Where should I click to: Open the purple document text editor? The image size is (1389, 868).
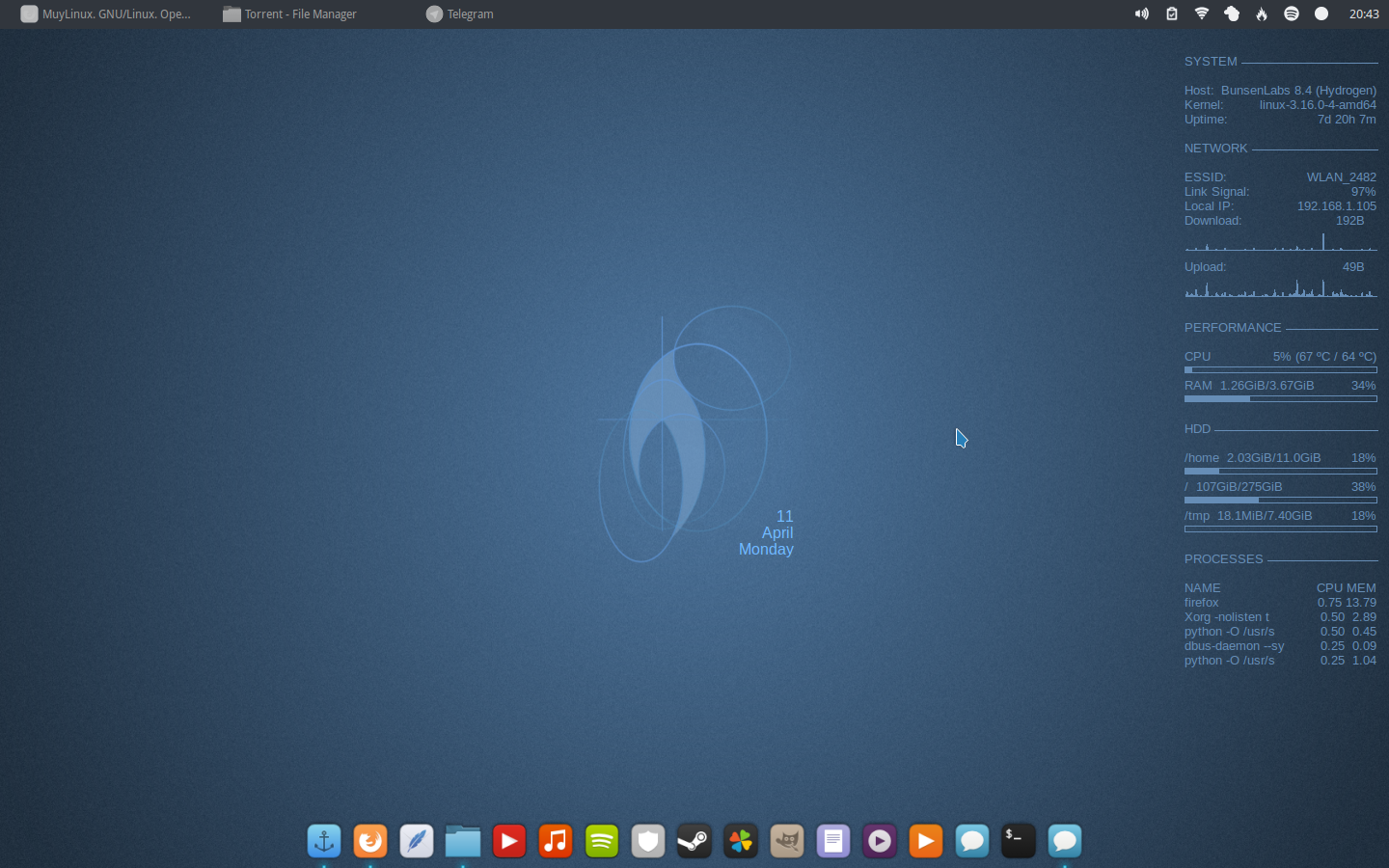[833, 841]
